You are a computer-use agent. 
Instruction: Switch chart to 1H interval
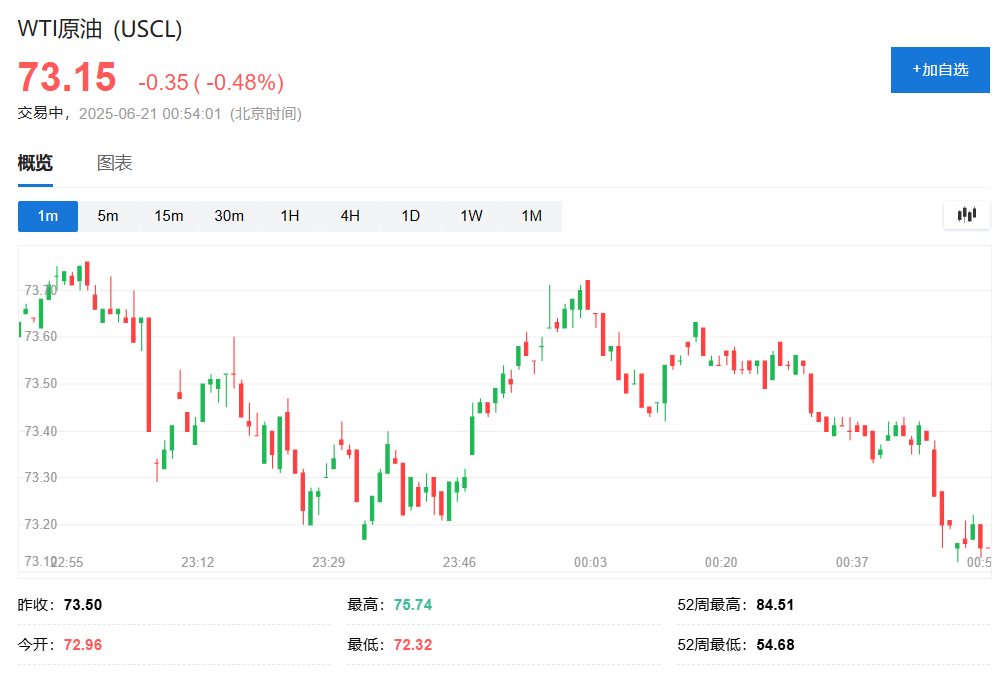pos(289,216)
